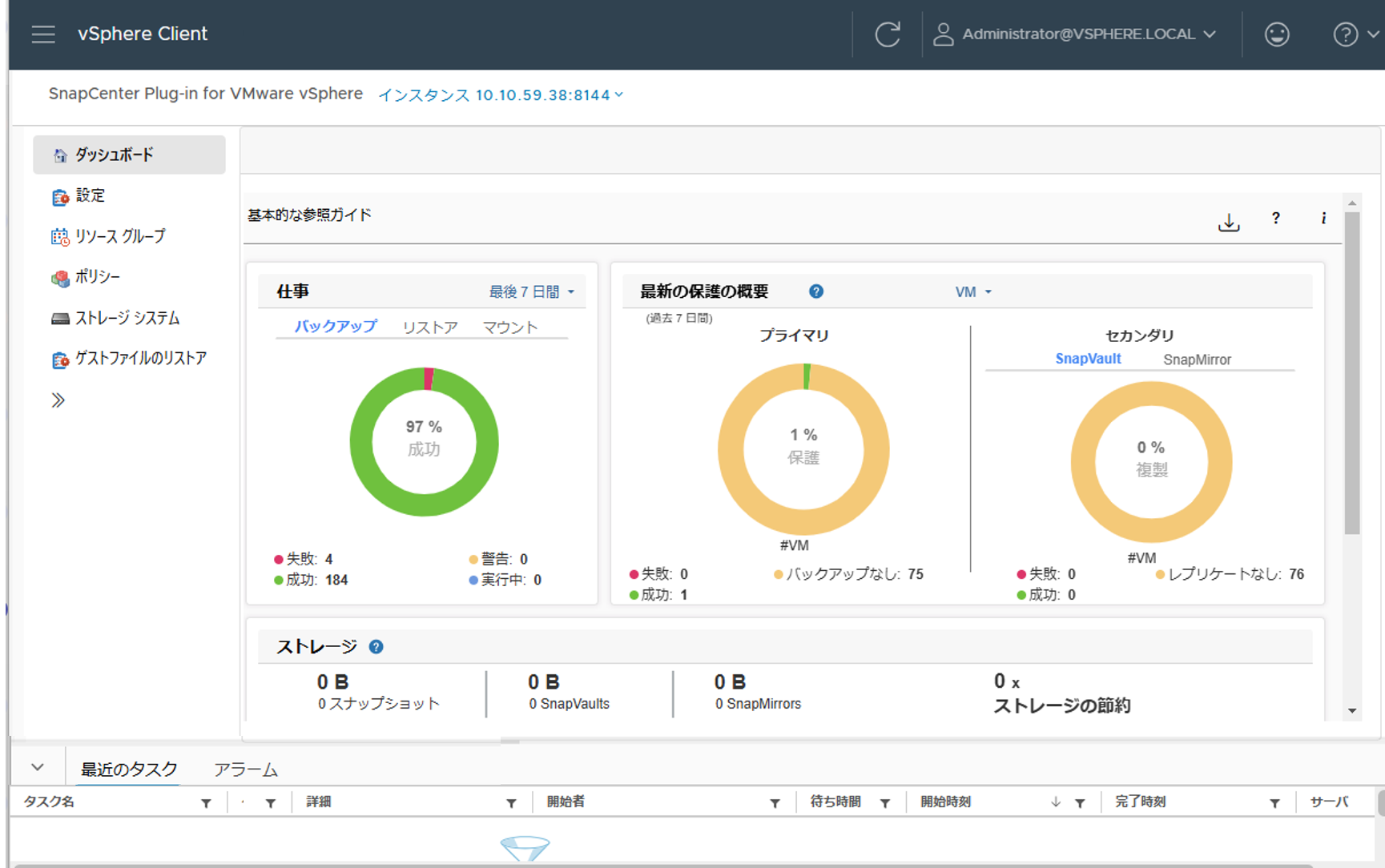The height and width of the screenshot is (868, 1385).
Task: Click filter icon in 待ち時間 column
Action: (885, 803)
